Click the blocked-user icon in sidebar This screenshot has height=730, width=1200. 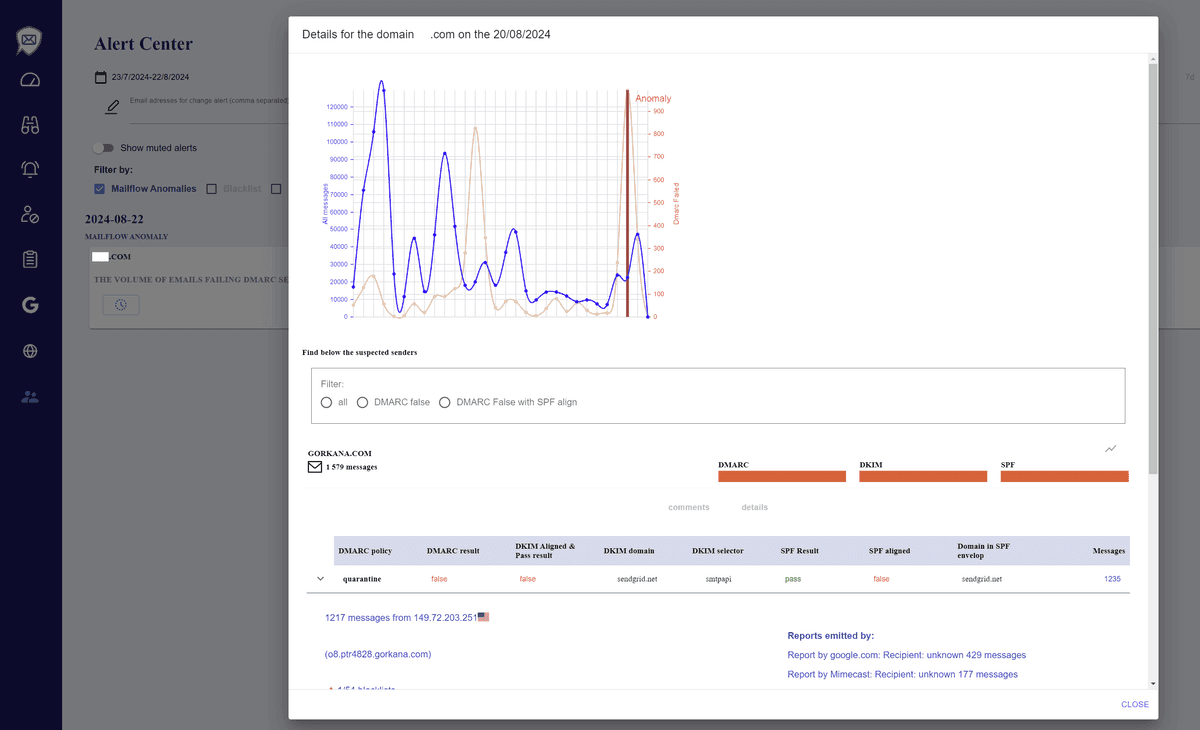[x=30, y=214]
